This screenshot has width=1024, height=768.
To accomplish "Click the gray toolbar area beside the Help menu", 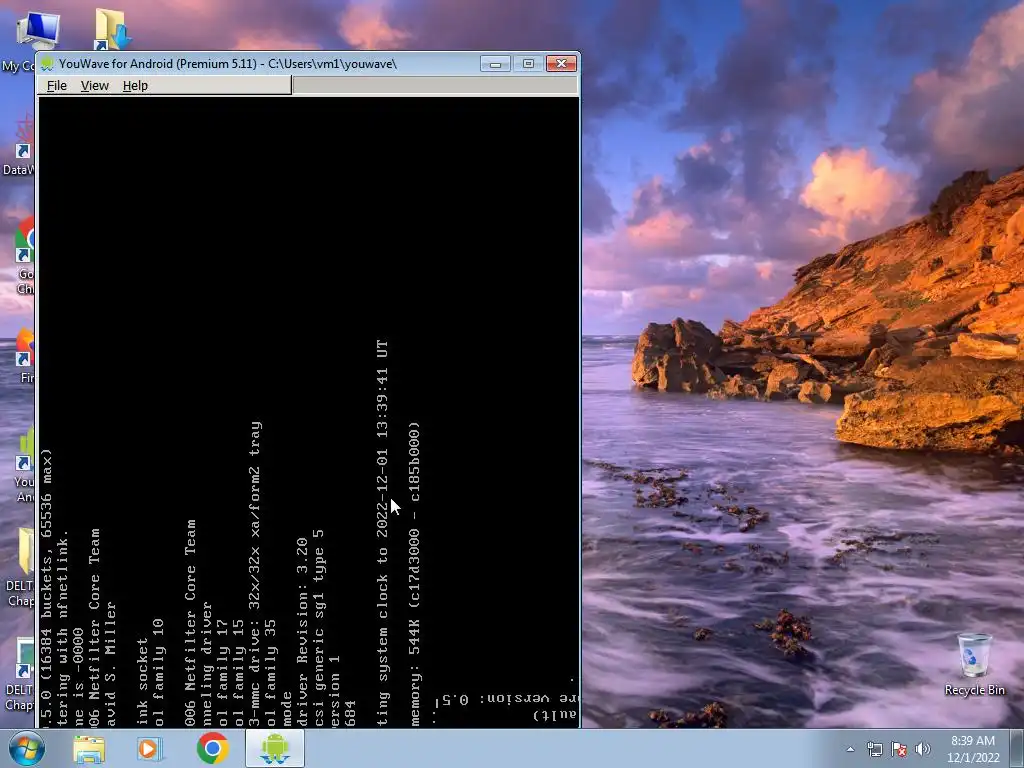I will (435, 86).
